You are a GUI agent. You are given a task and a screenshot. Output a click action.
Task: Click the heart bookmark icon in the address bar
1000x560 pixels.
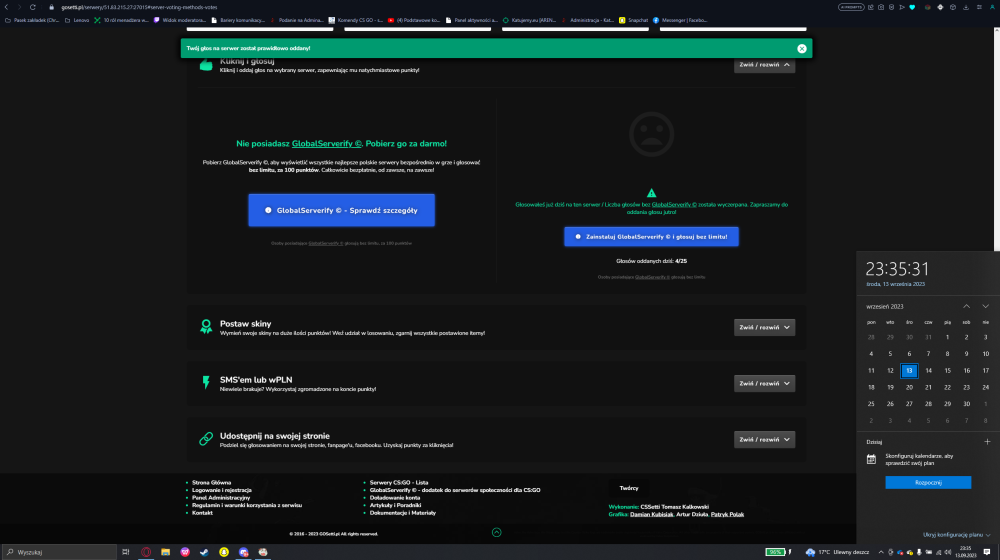tap(912, 7)
